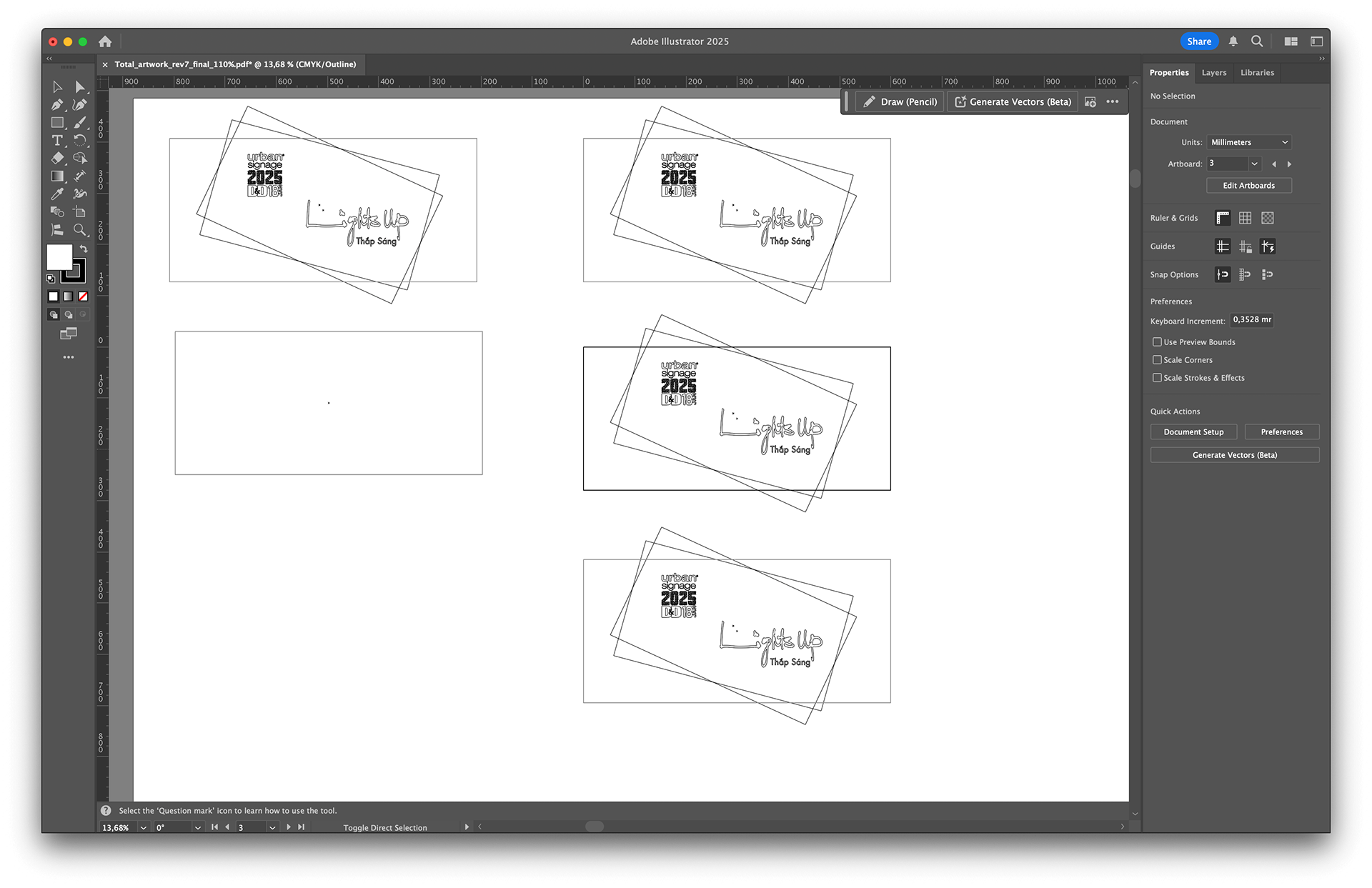Select the Artboard tool
The width and height of the screenshot is (1372, 888).
[x=80, y=211]
